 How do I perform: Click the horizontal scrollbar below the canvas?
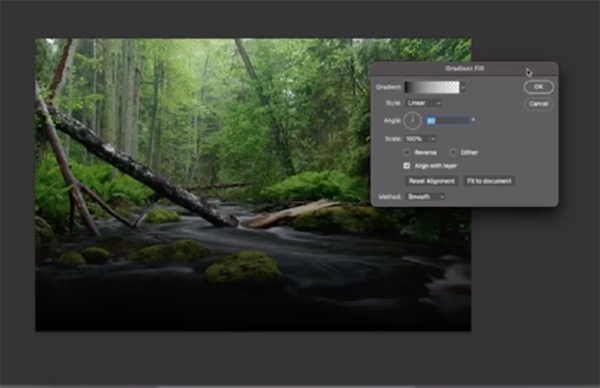[x=287, y=386]
